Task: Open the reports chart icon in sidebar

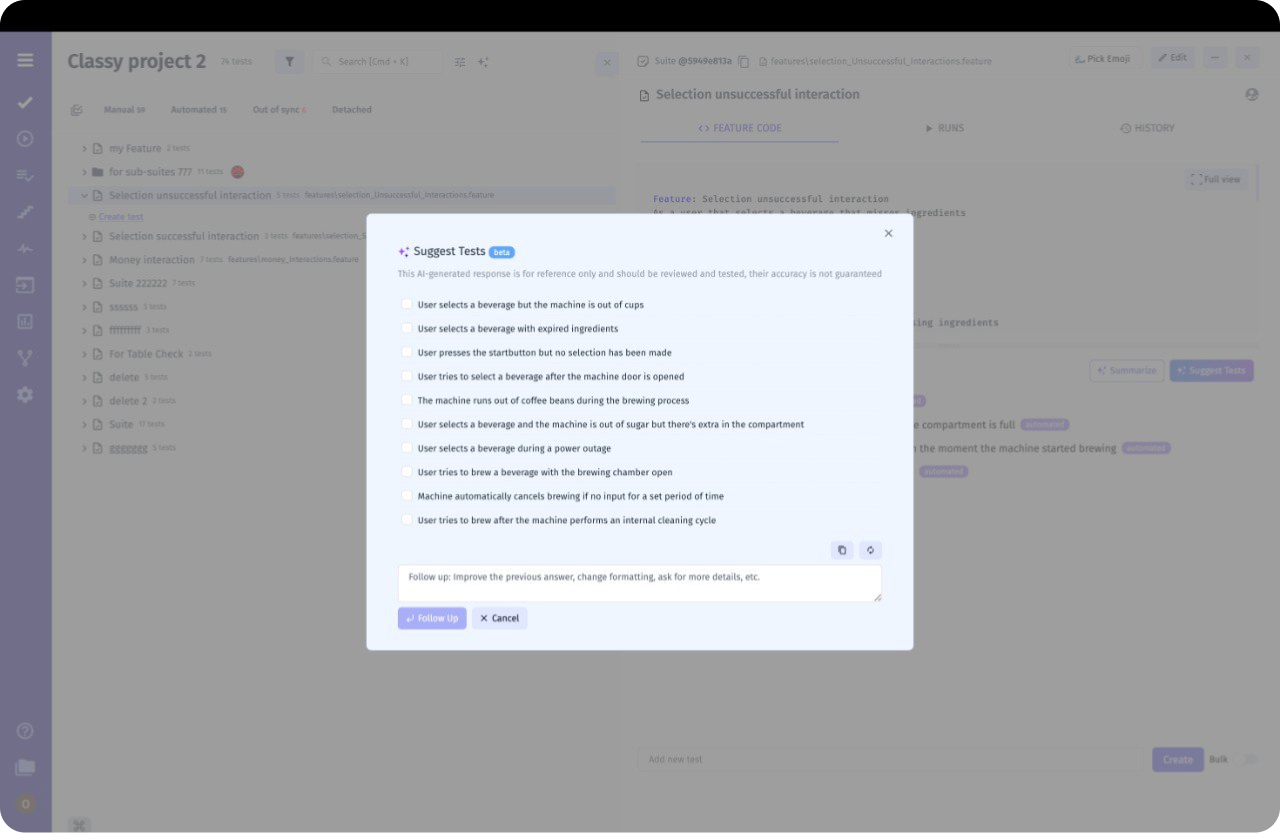Action: (x=25, y=321)
